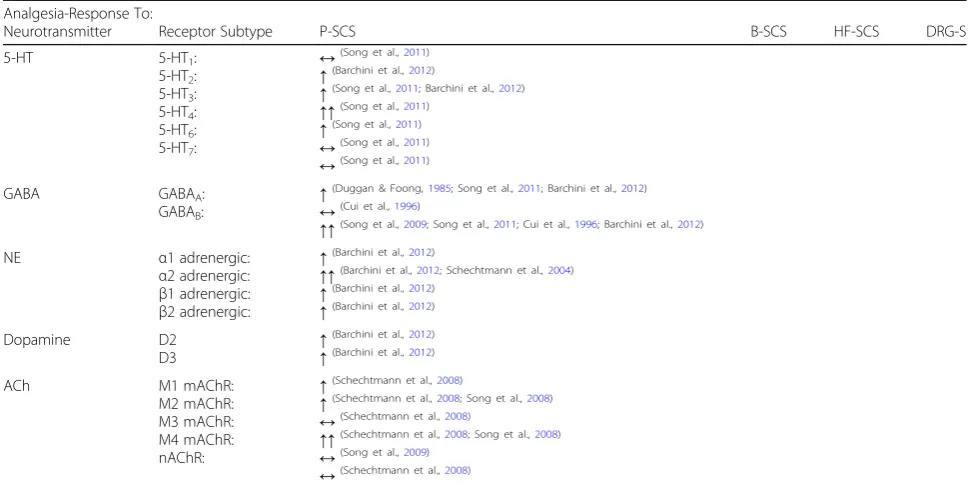Open 2009 link in the four-reference GABA citation

click(415, 224)
